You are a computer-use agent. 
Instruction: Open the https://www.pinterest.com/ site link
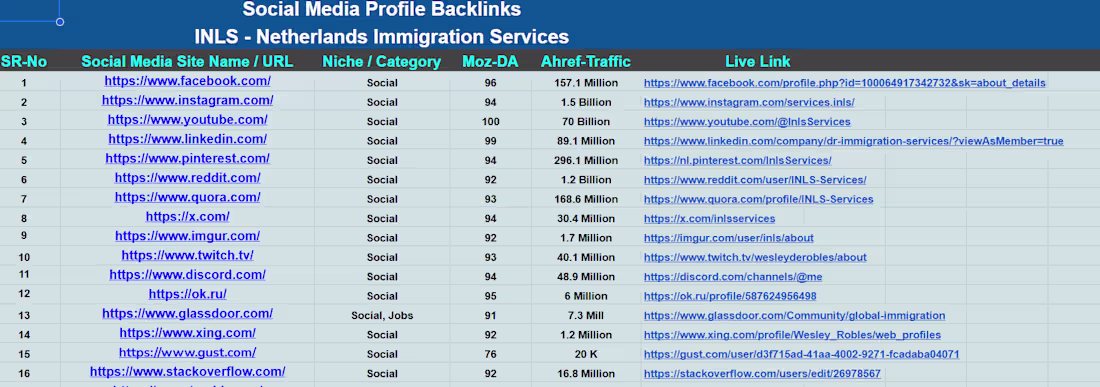(x=187, y=159)
